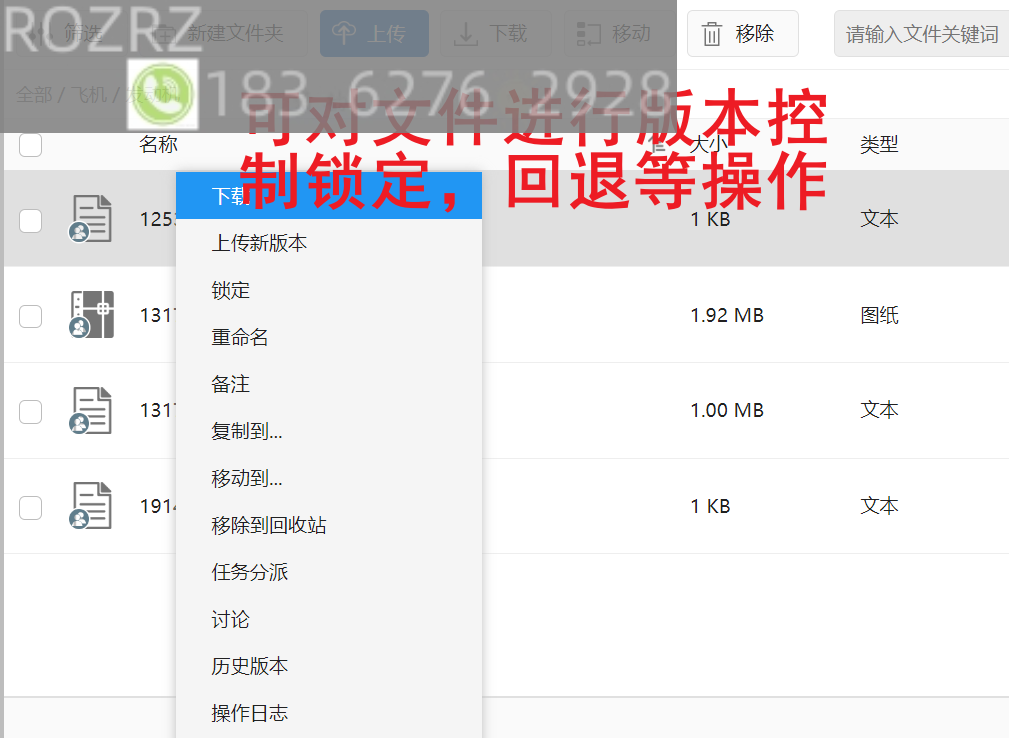Image resolution: width=1009 pixels, height=738 pixels.
Task: Click the cloud upload 上传 button
Action: 374,34
